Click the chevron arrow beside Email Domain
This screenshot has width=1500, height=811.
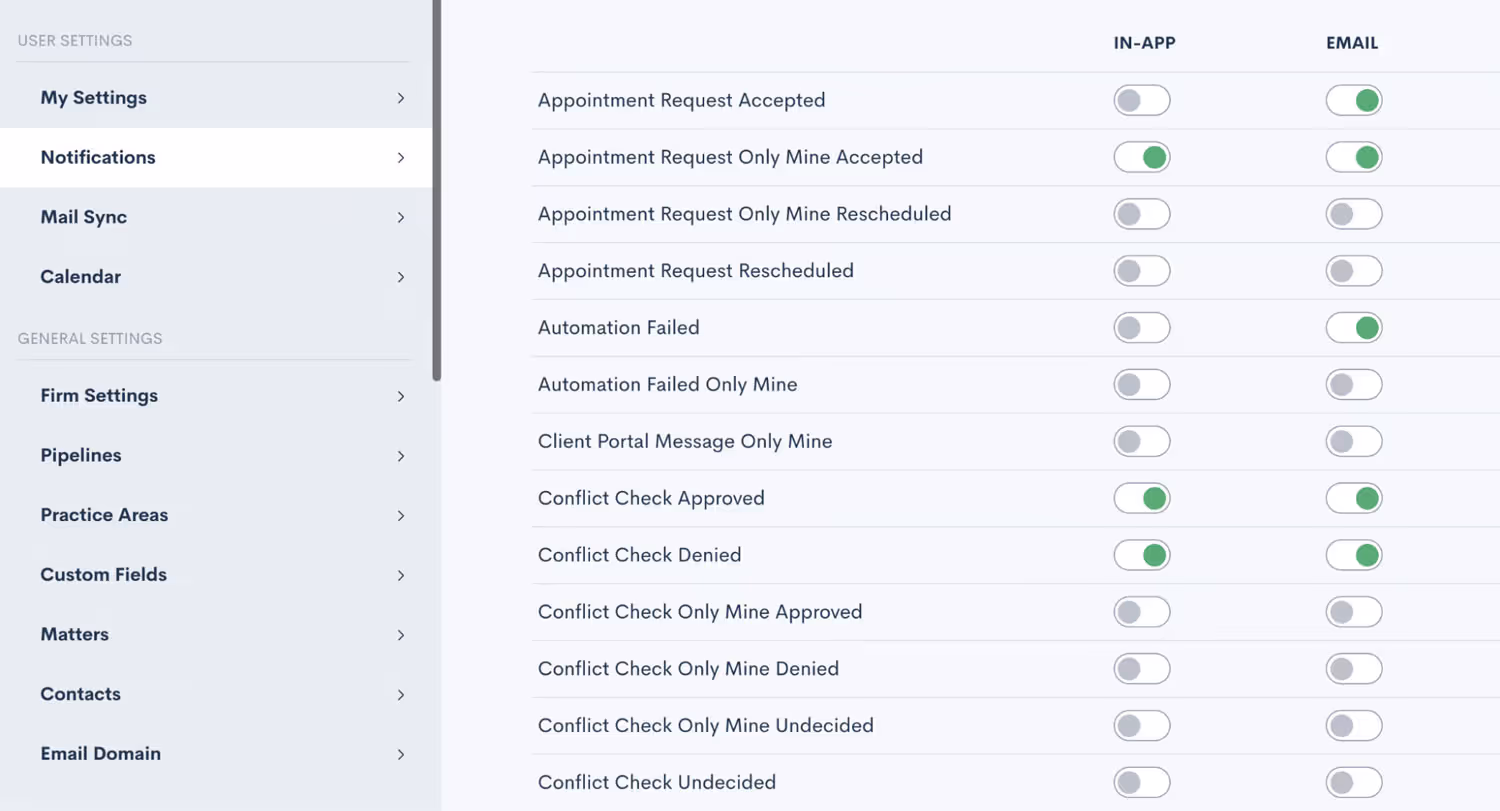[x=400, y=754]
